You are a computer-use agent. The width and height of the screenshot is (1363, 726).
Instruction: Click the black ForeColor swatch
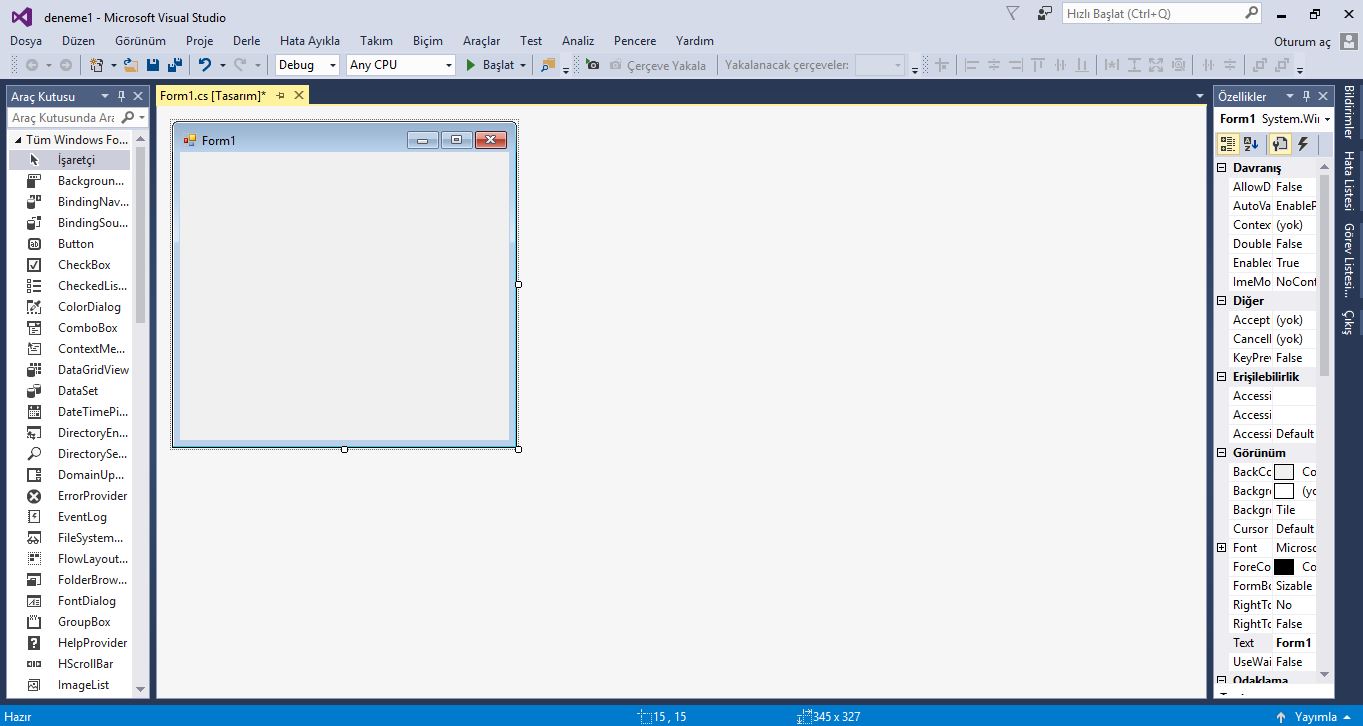(x=1284, y=567)
